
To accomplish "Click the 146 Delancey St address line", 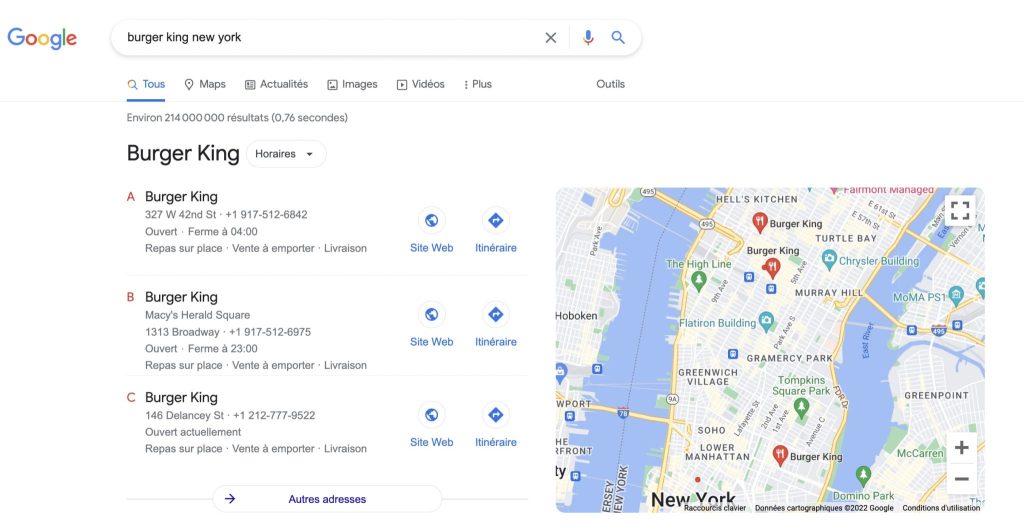I will click(230, 415).
